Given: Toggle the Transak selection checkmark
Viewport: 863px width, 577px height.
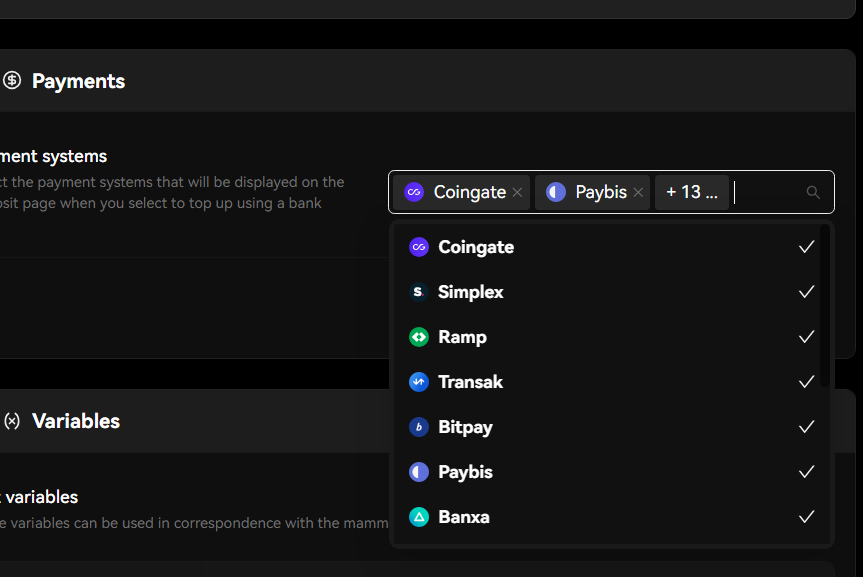Looking at the screenshot, I should point(806,381).
